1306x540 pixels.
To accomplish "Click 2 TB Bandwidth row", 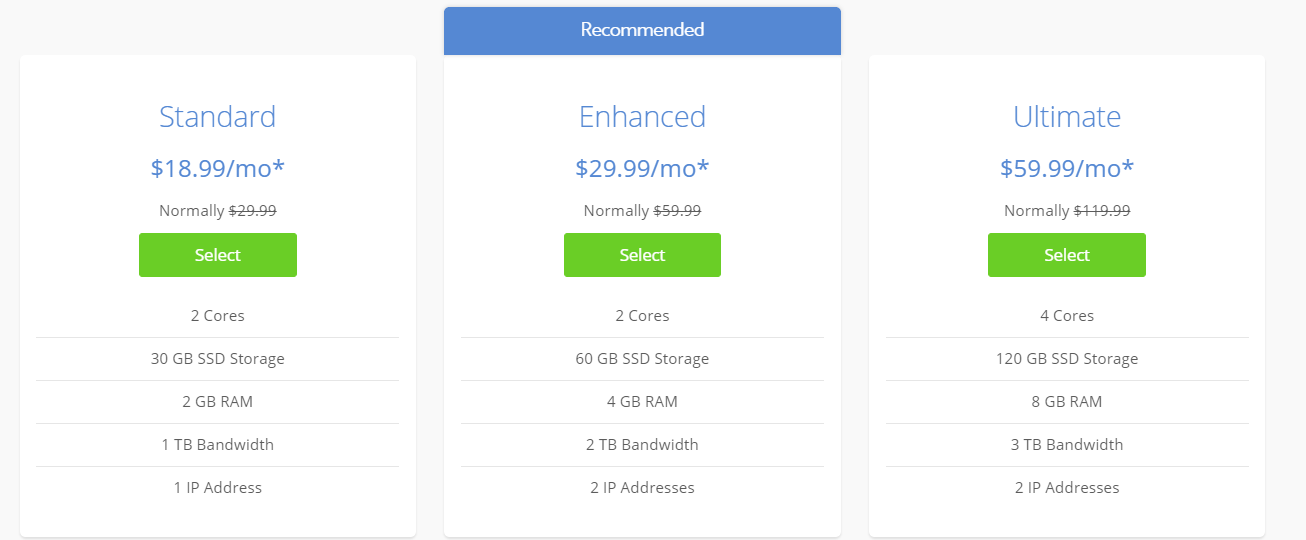I will (642, 445).
